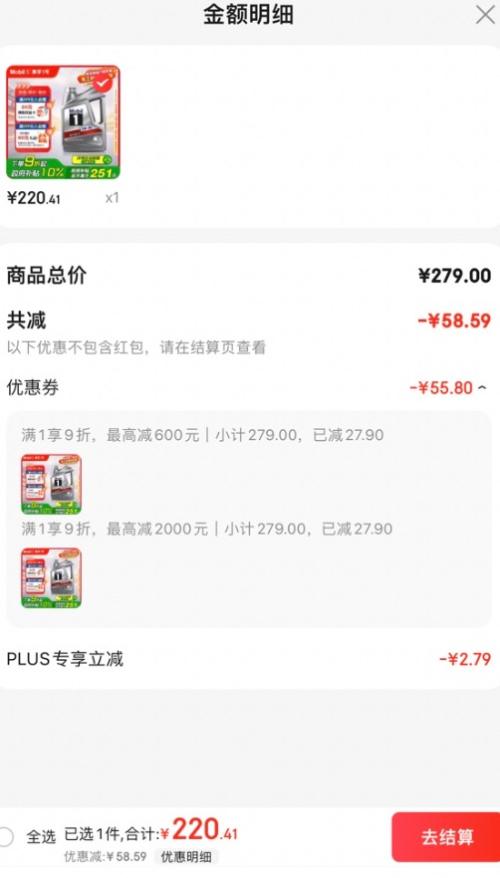Click the 优惠券 label

[x=32, y=387]
